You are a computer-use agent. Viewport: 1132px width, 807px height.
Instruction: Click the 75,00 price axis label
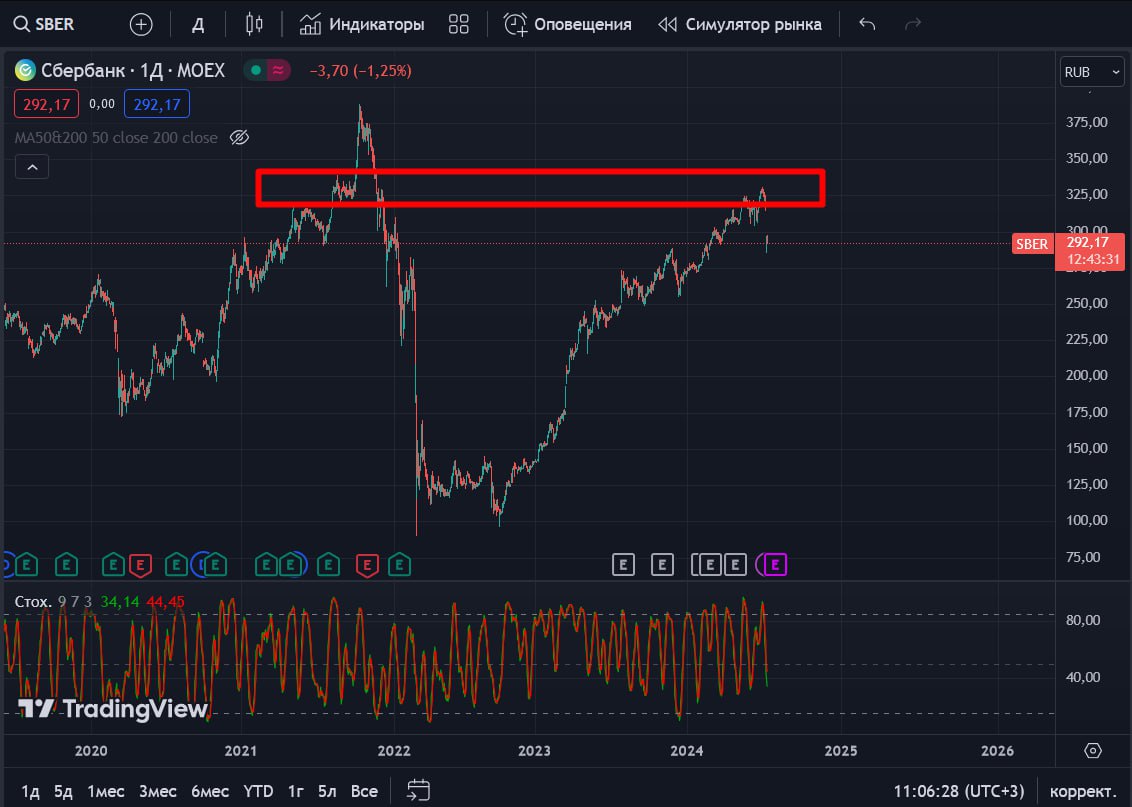1083,557
